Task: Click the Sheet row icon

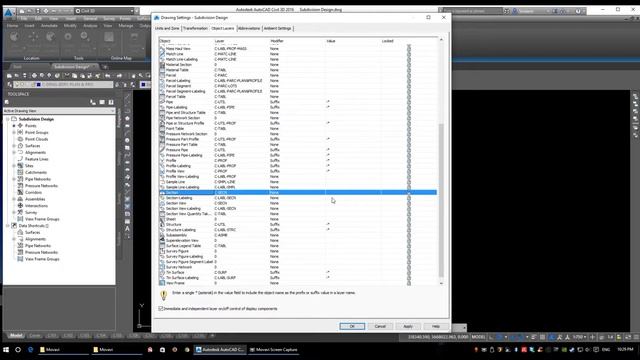Action: (162, 219)
